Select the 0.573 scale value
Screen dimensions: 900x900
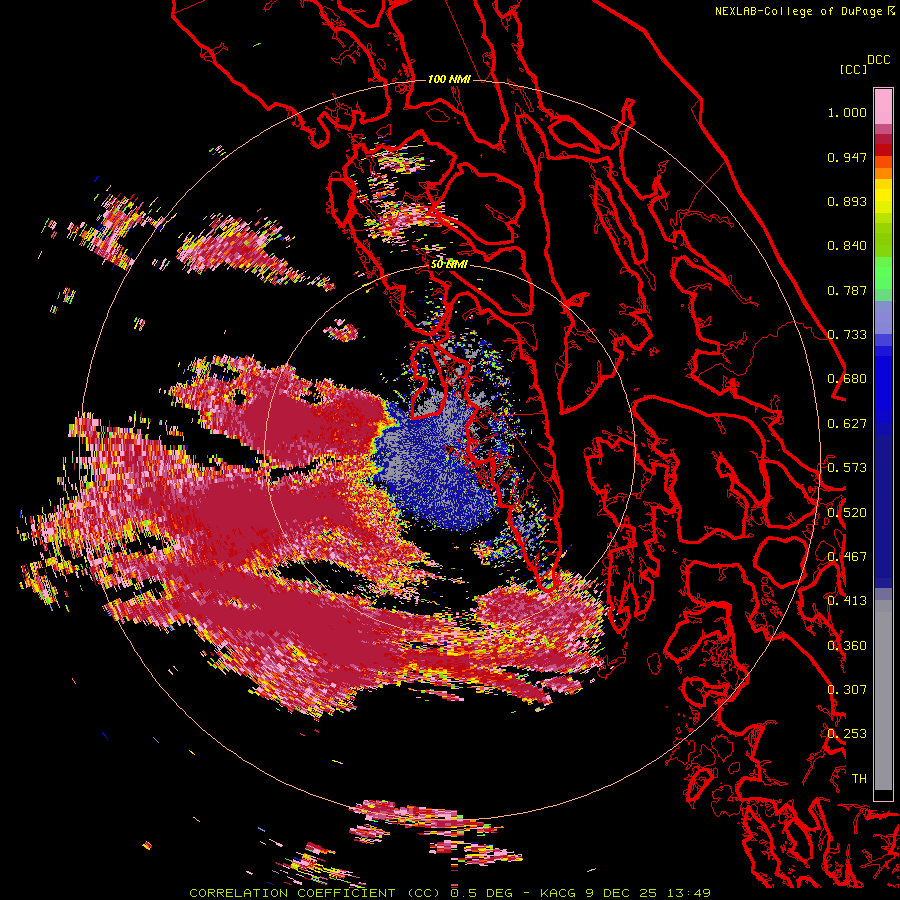point(847,468)
